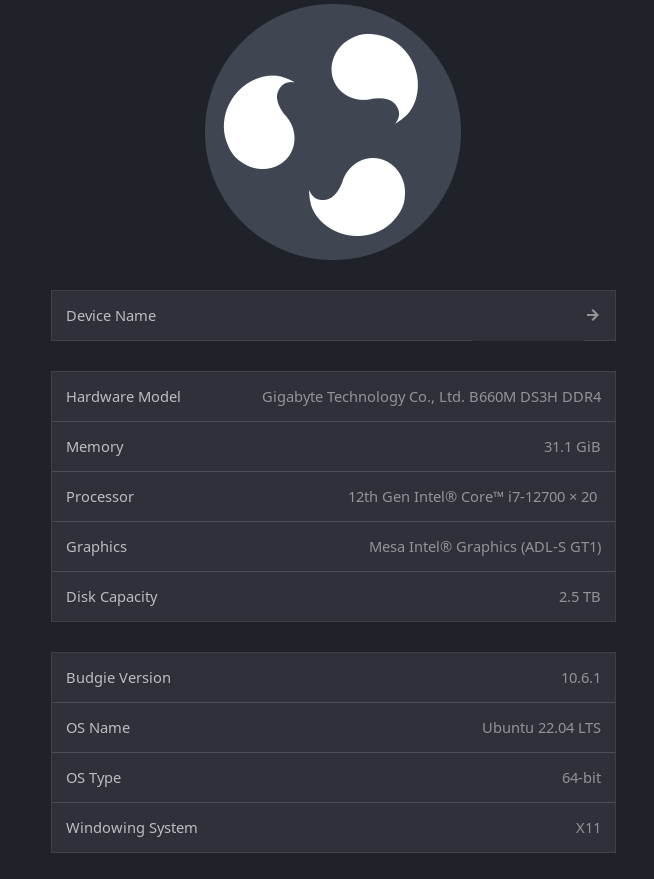Image resolution: width=654 pixels, height=879 pixels.
Task: Select the Processor row label
Action: tap(100, 497)
